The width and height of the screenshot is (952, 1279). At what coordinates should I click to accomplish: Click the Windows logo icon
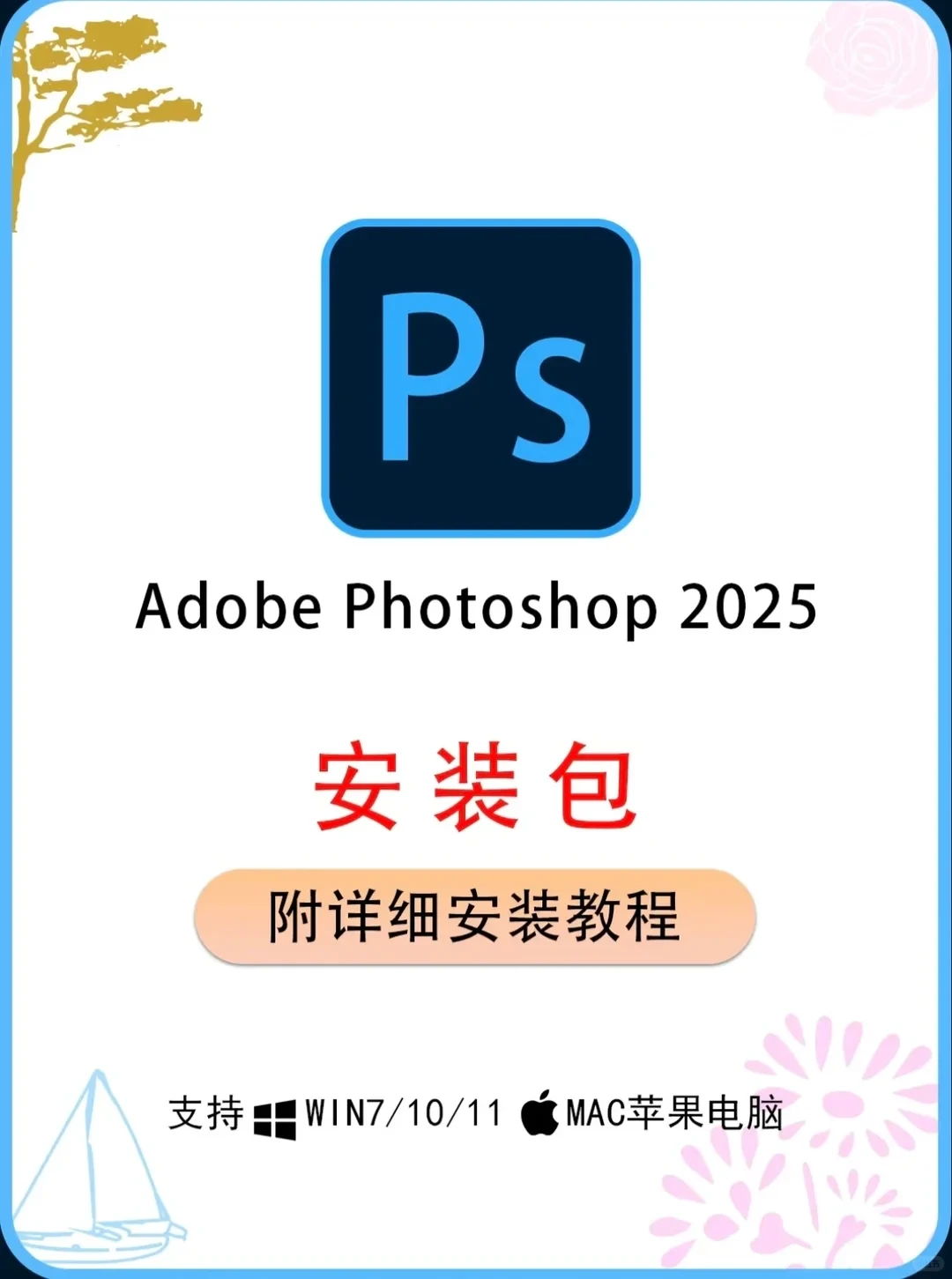(275, 1118)
